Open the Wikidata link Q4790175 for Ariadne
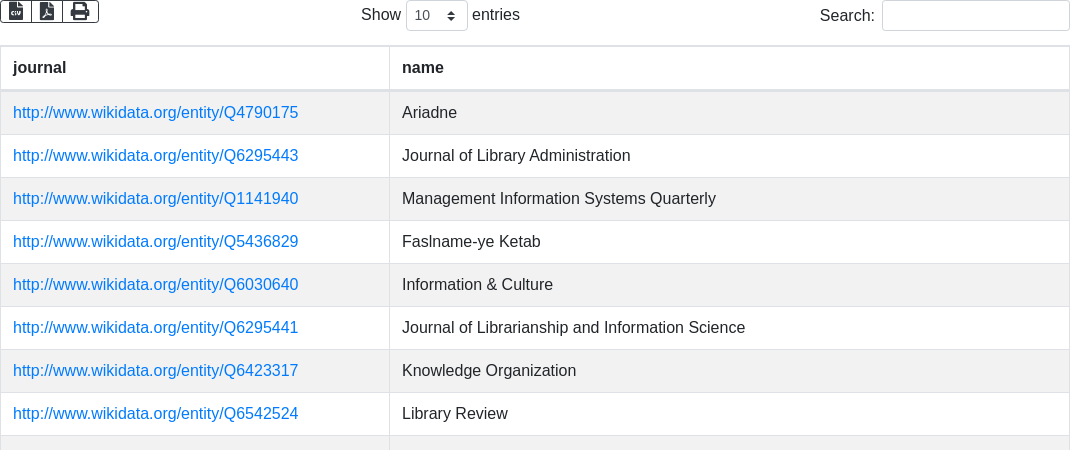Image resolution: width=1070 pixels, height=450 pixels. [x=155, y=113]
